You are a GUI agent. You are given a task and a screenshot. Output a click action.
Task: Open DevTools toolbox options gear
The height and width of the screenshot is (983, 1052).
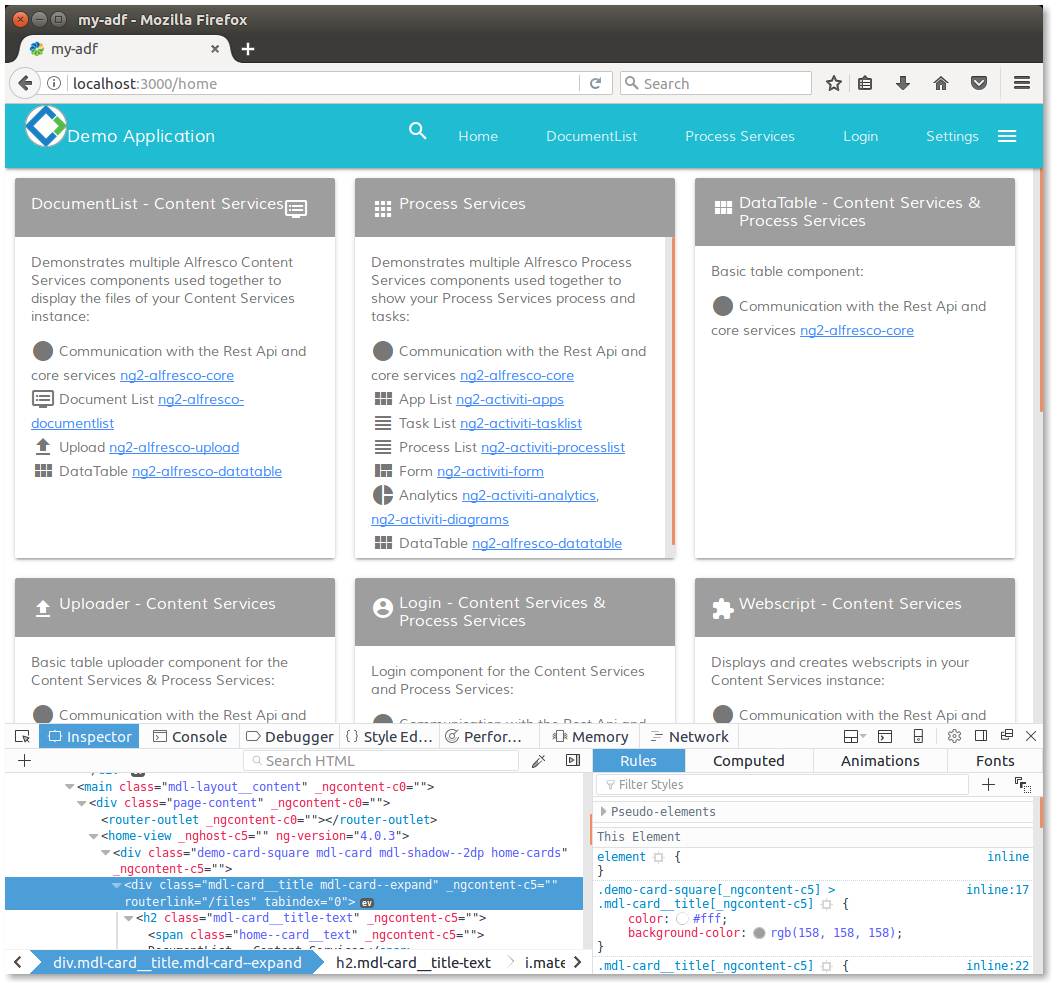[x=954, y=736]
